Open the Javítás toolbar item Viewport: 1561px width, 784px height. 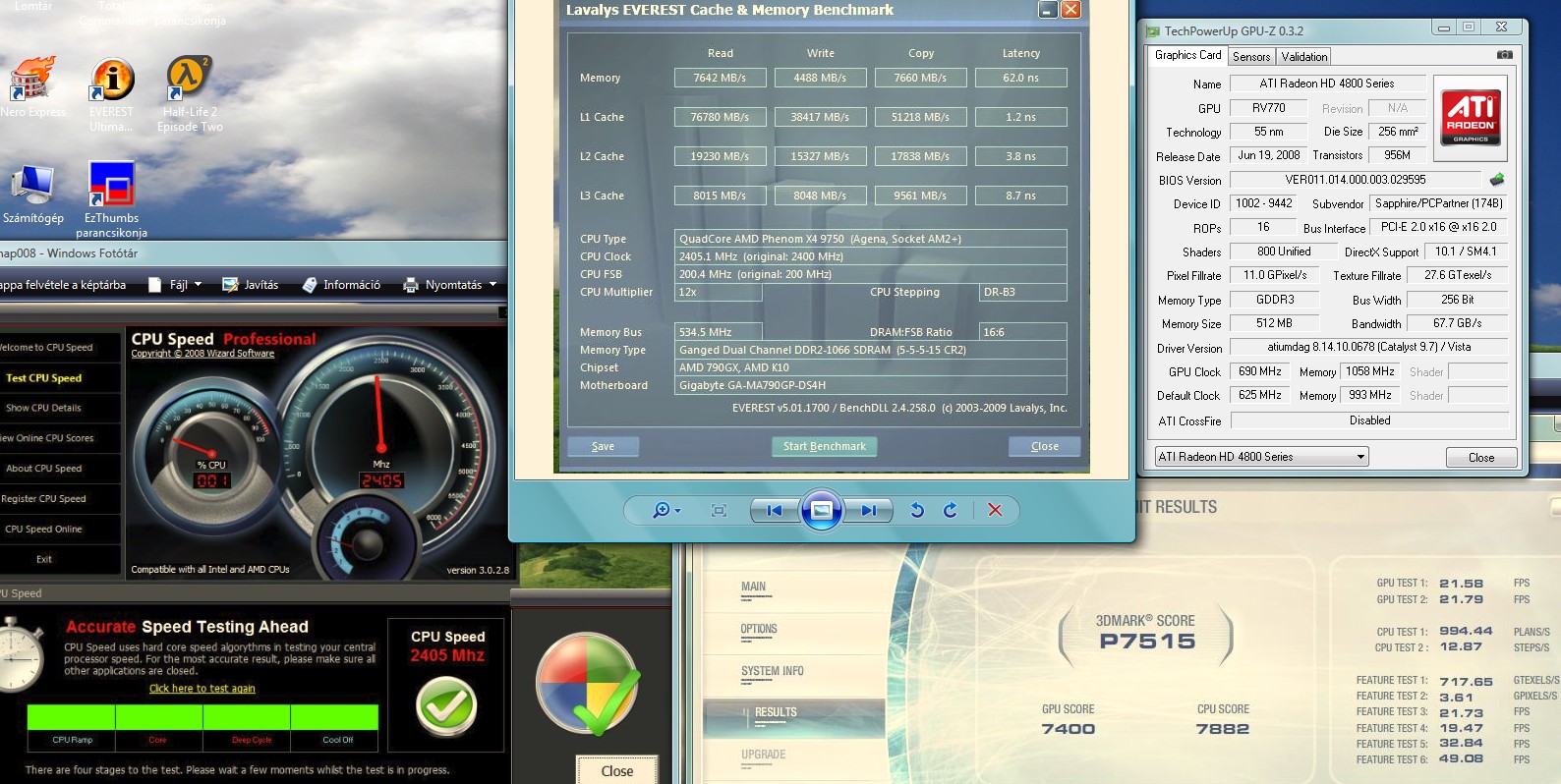pos(251,285)
